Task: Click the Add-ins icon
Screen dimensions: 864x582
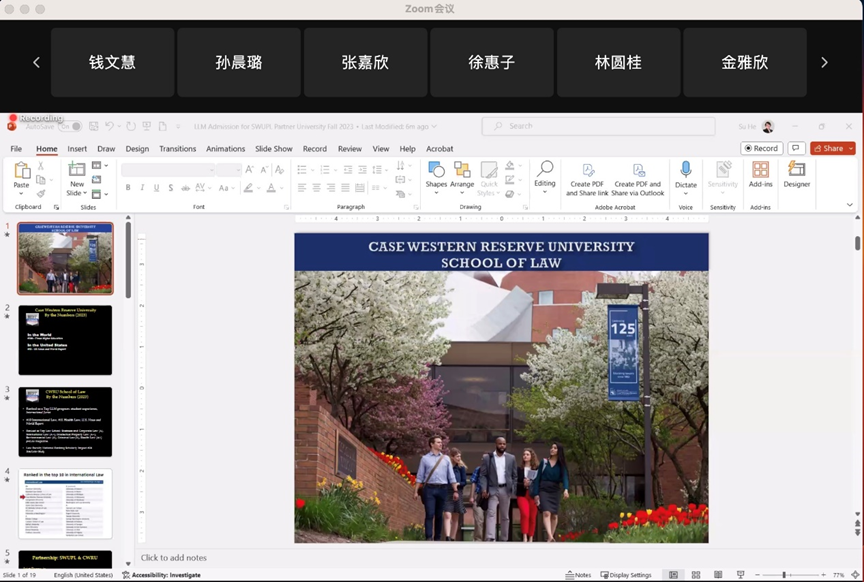Action: pyautogui.click(x=761, y=172)
